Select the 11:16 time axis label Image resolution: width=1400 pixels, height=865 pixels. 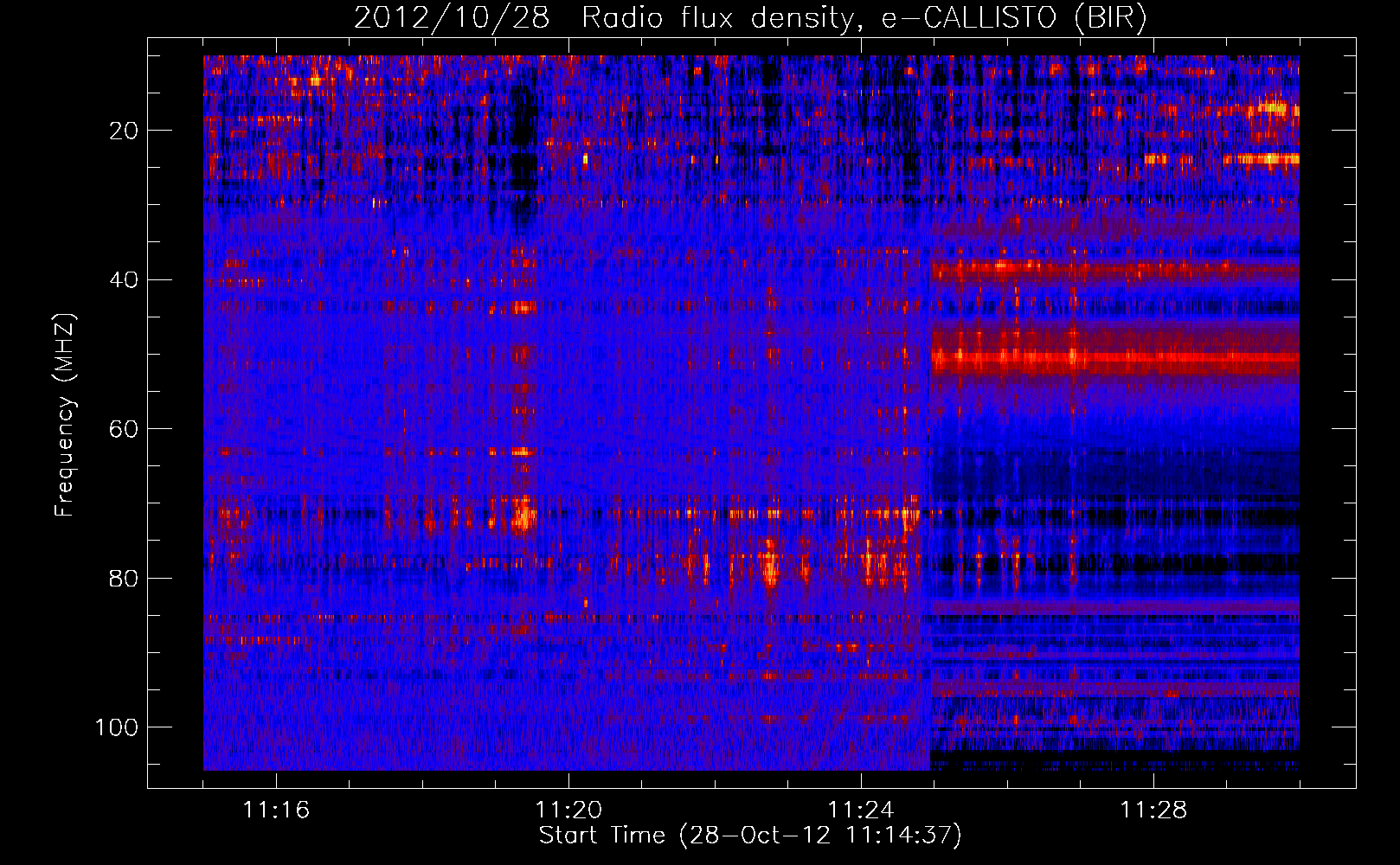pyautogui.click(x=276, y=810)
